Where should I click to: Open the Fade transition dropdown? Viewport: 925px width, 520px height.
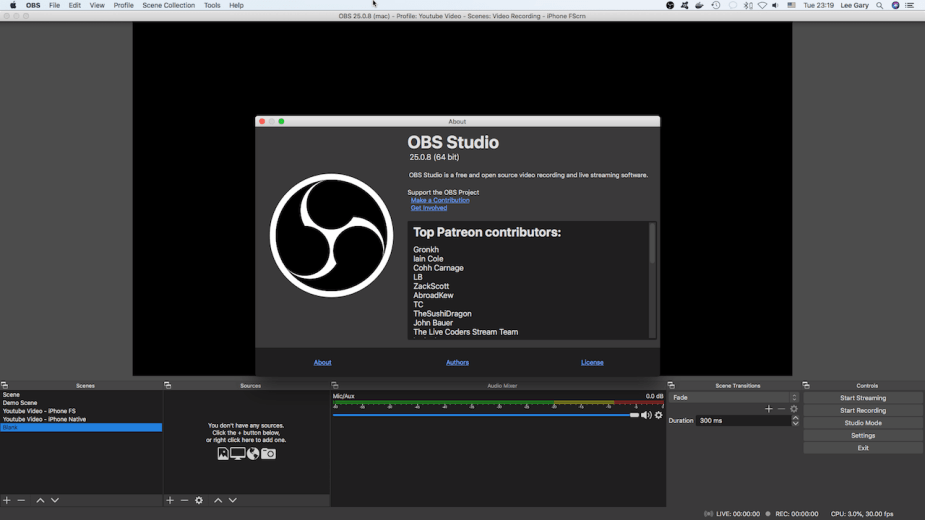[x=733, y=398]
